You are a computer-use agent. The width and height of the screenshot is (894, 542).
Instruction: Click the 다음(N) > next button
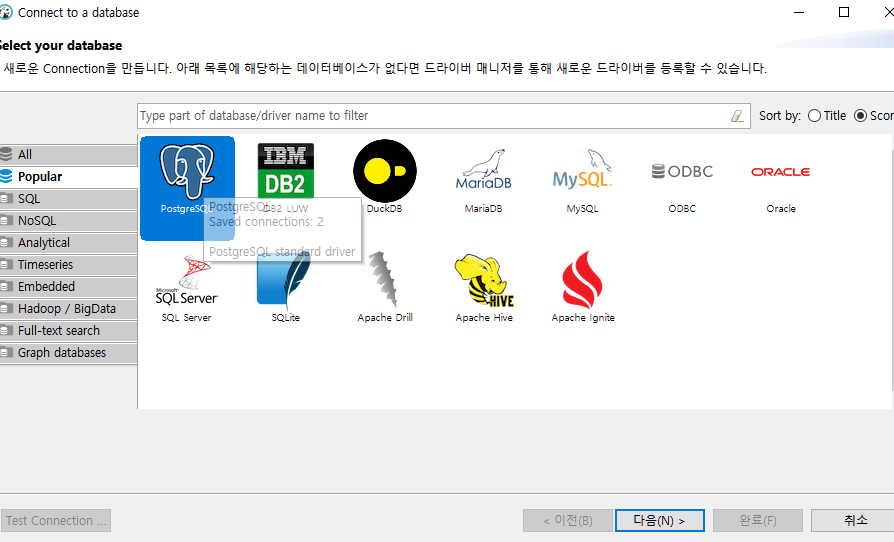(x=660, y=520)
